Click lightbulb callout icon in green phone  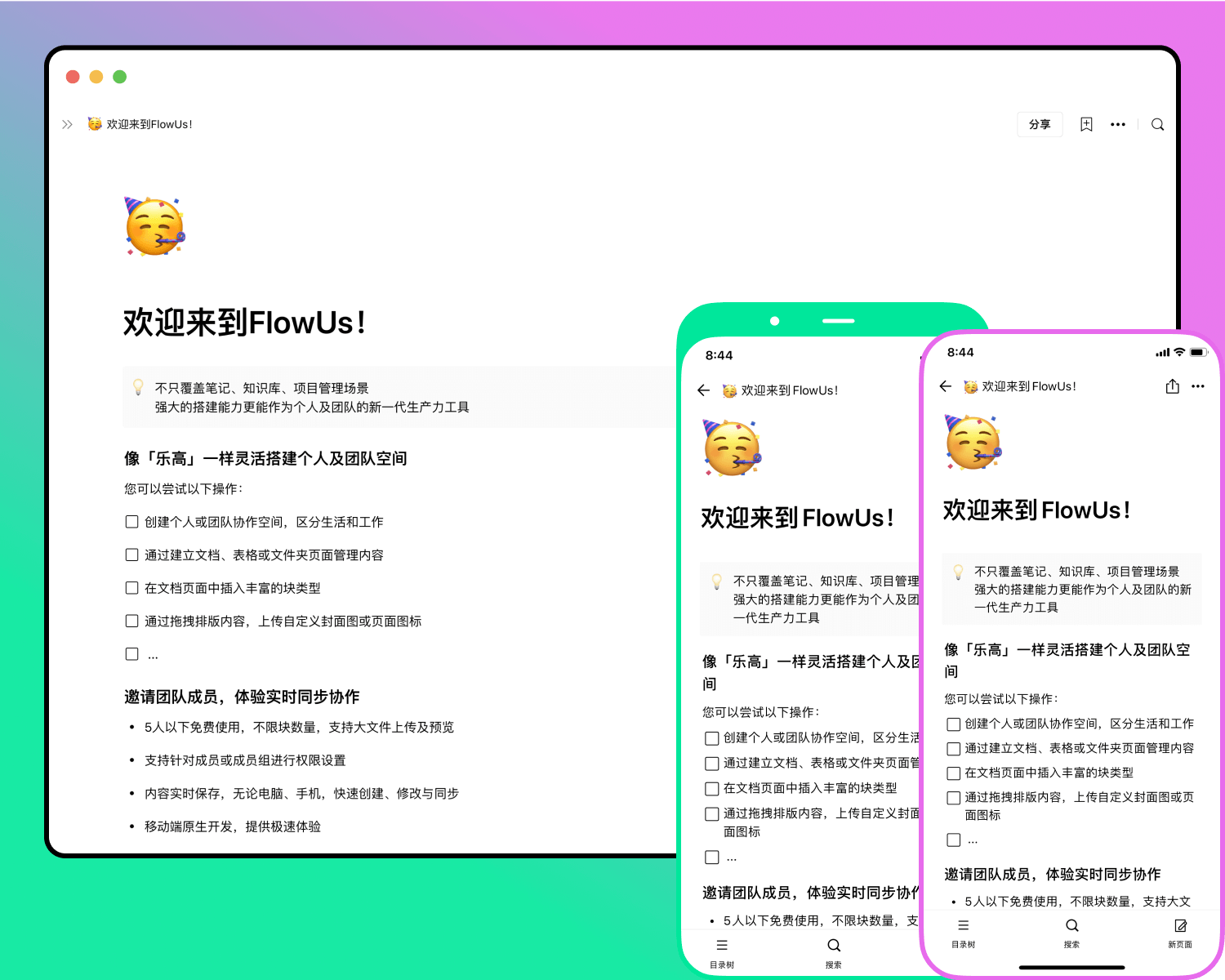716,581
